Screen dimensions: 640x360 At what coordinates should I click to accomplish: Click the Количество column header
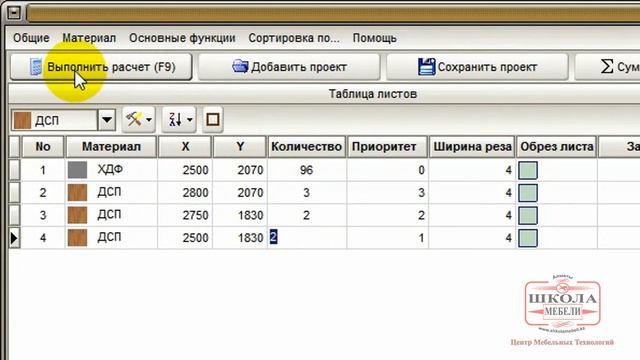[307, 147]
